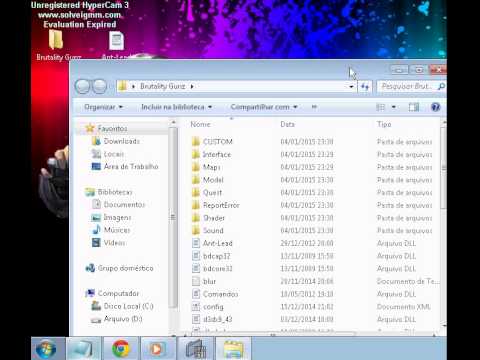Select the Shader folder icon
Screen dimensions: 480x360
coord(196,218)
